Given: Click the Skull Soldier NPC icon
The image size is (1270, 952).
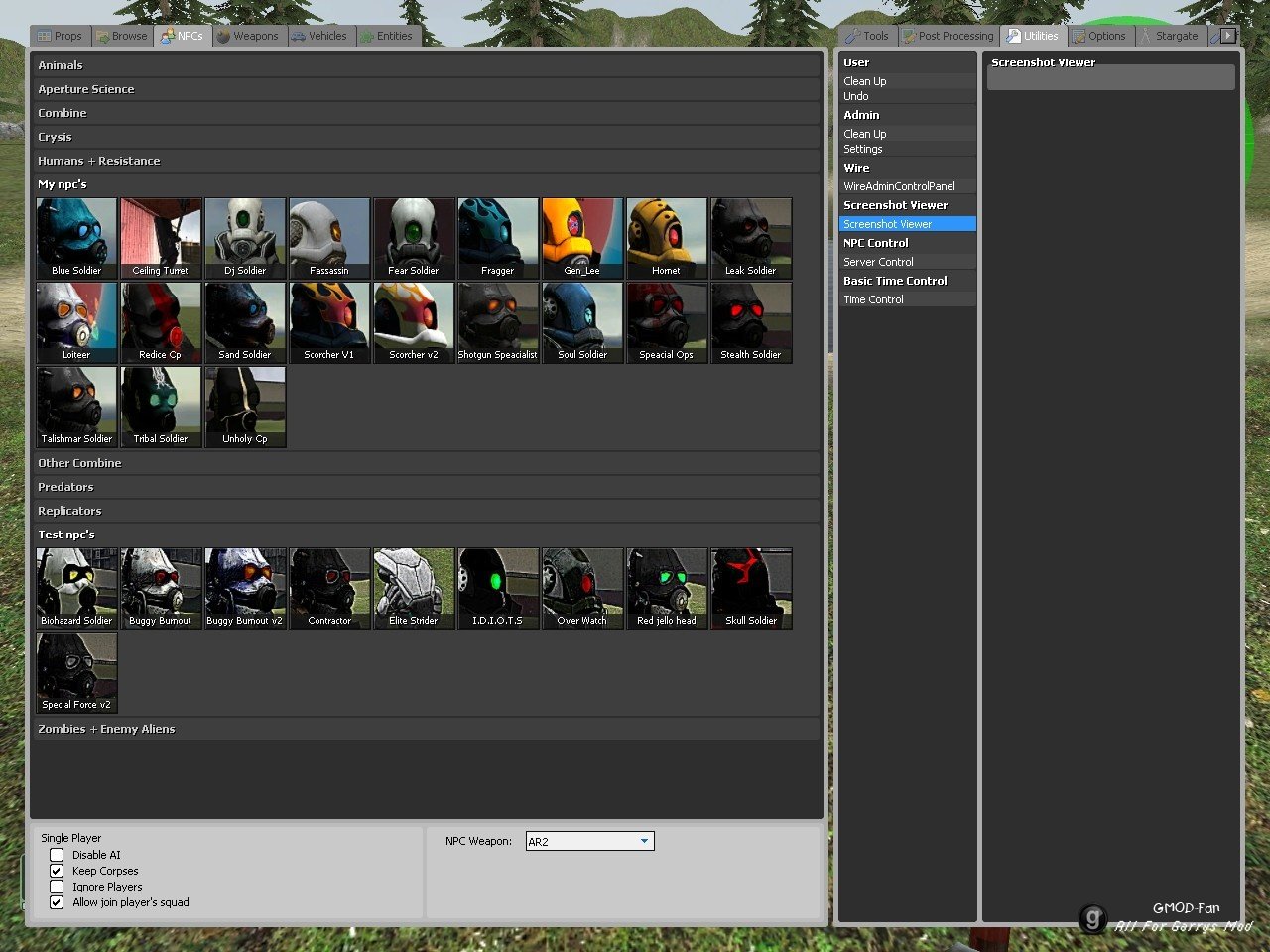Looking at the screenshot, I should click(x=751, y=588).
